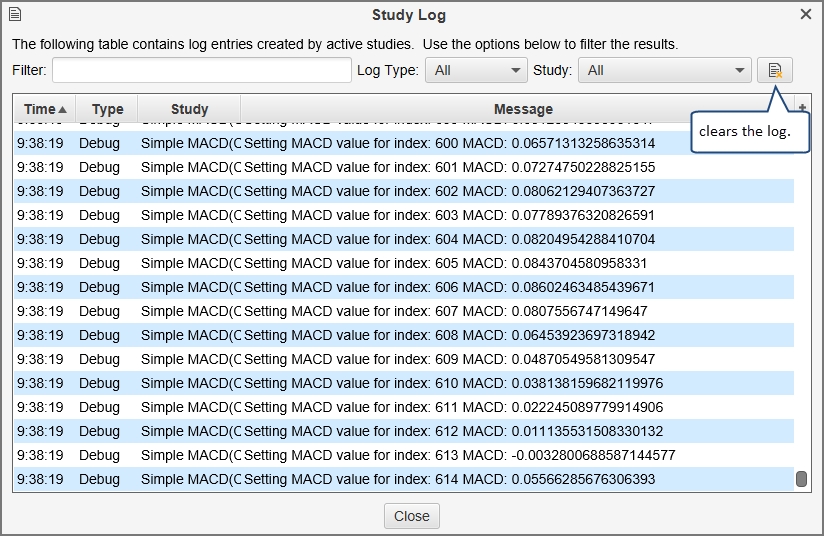Select log row for index 602
This screenshot has width=824, height=536.
point(400,191)
